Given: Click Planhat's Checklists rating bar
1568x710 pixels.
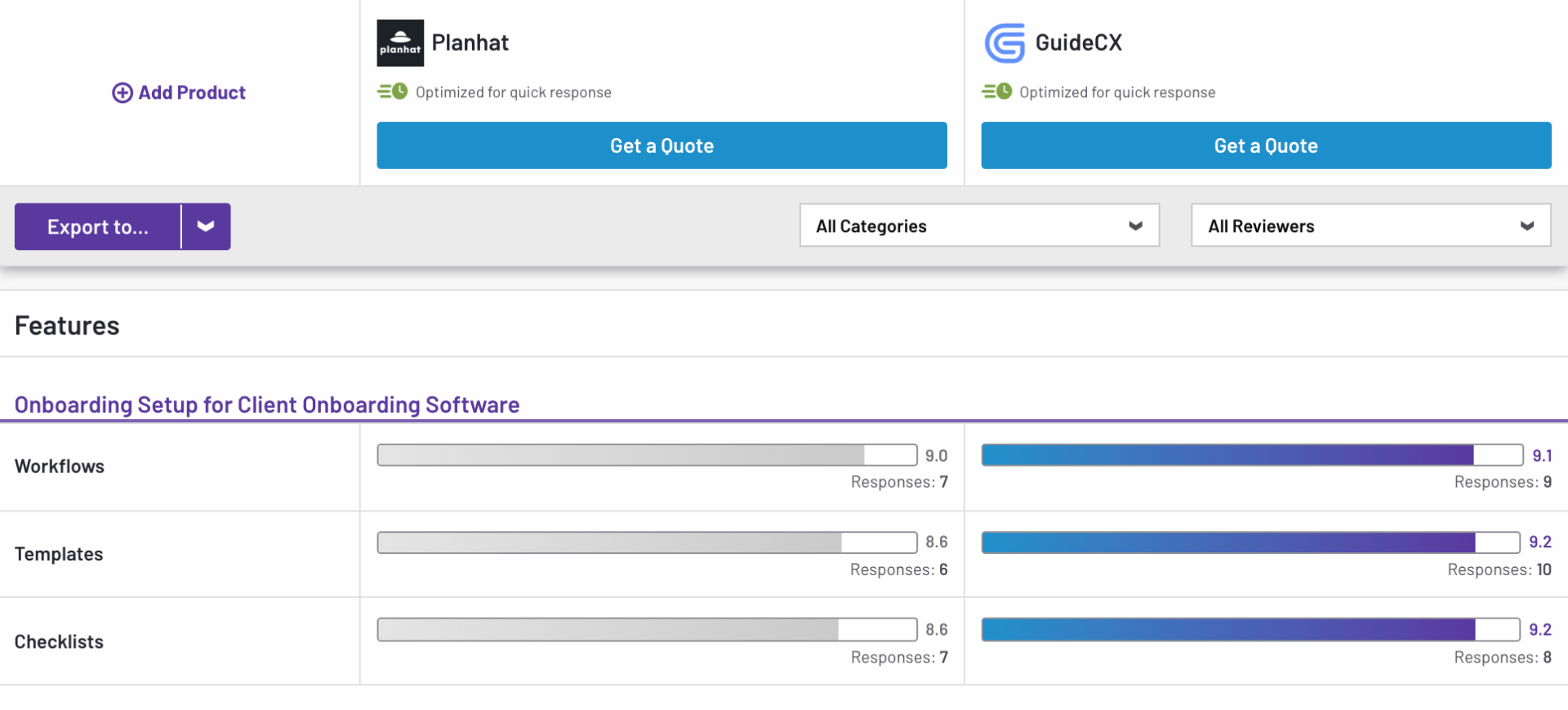Looking at the screenshot, I should point(647,630).
